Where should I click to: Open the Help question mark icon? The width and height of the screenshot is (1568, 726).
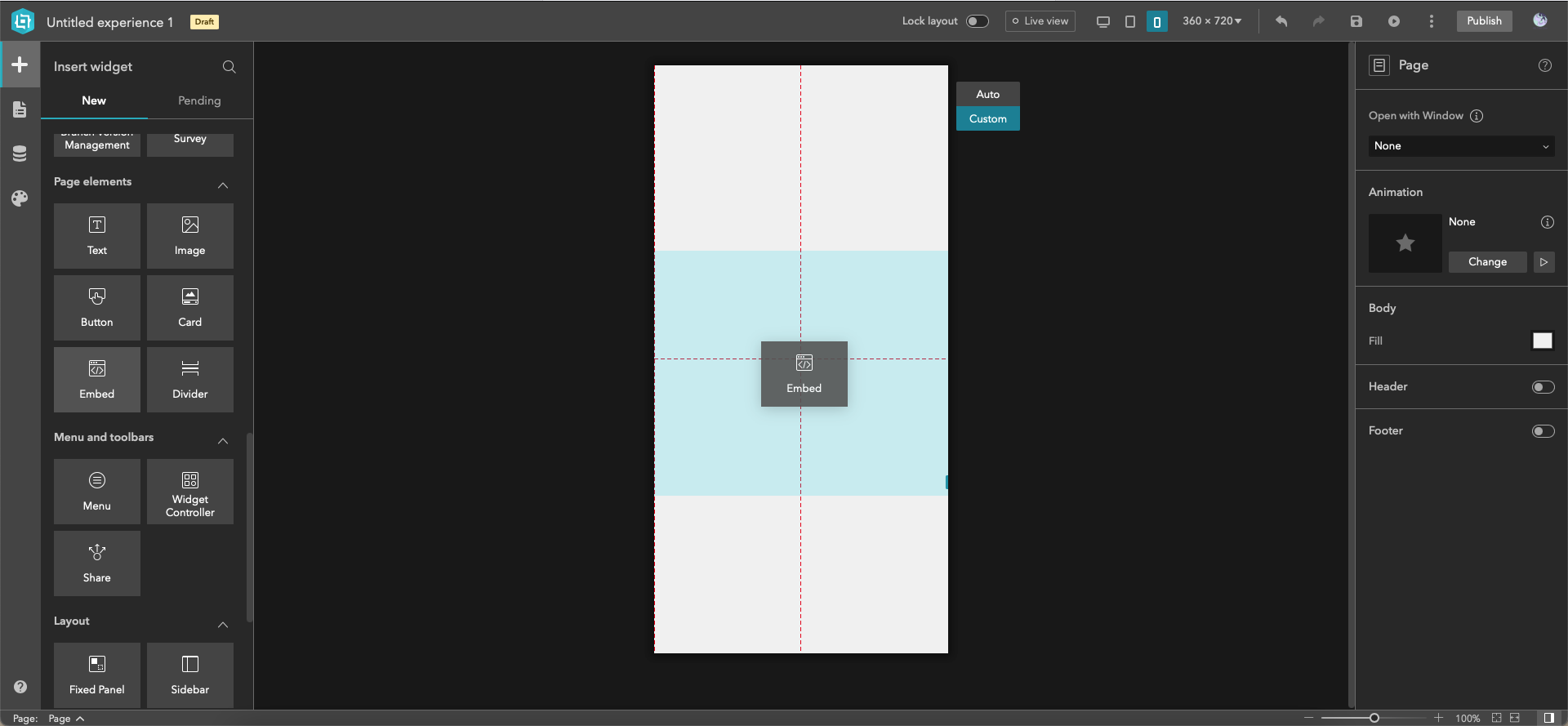(x=20, y=687)
